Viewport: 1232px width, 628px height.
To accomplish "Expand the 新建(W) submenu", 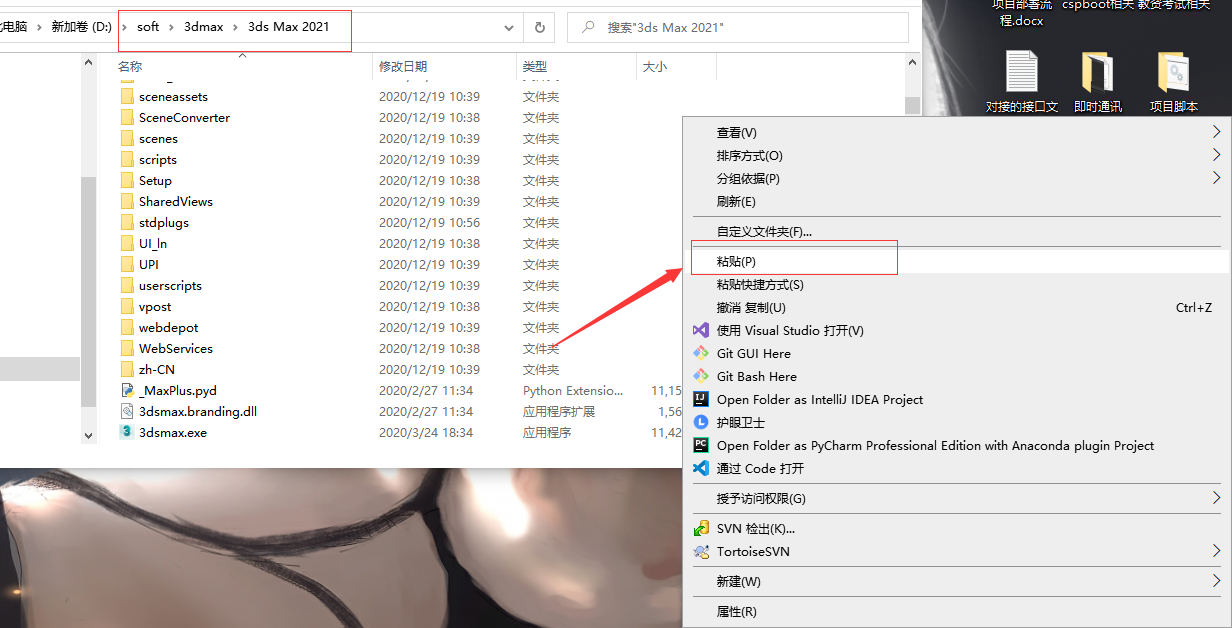I will (x=1216, y=581).
